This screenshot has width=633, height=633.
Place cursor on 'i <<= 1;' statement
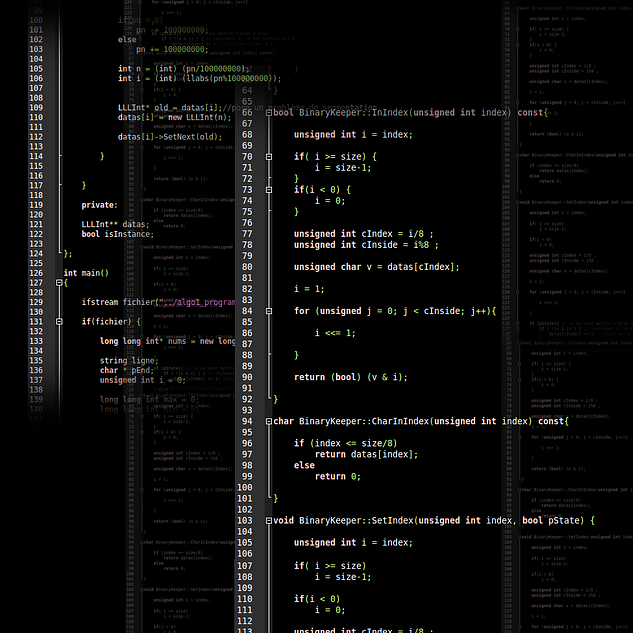click(x=335, y=333)
